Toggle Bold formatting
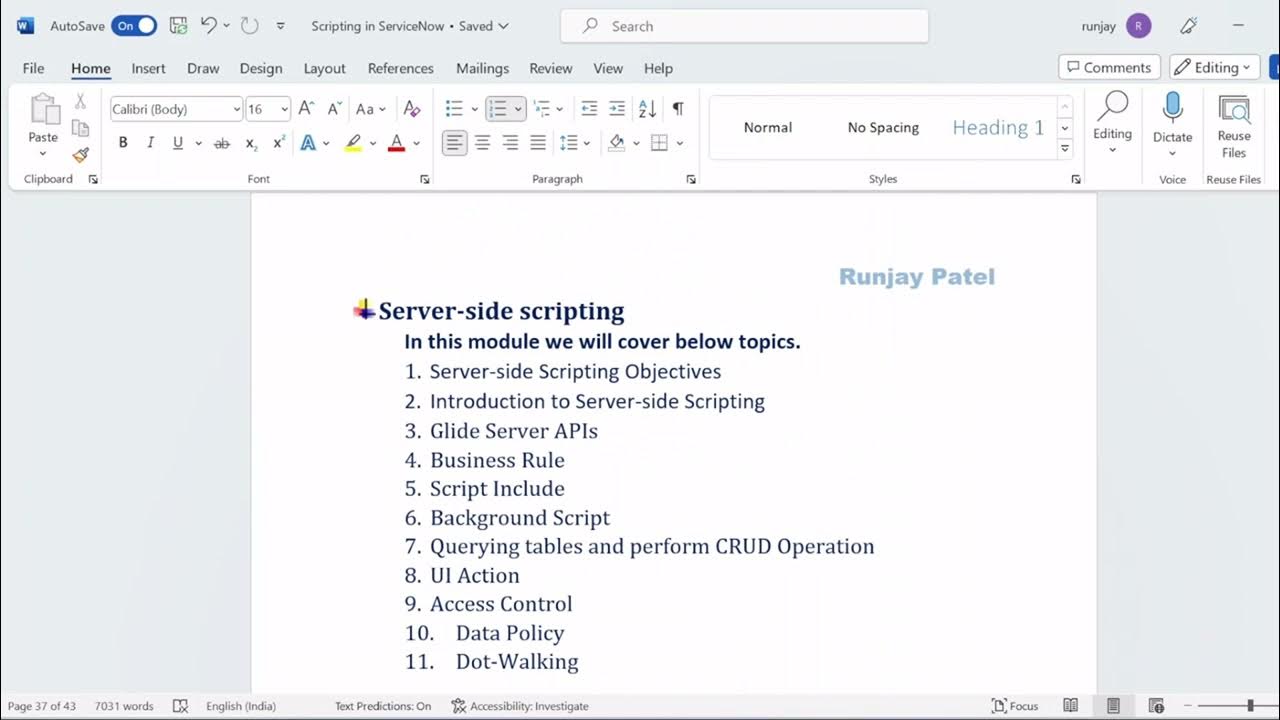1280x720 pixels. [x=123, y=143]
